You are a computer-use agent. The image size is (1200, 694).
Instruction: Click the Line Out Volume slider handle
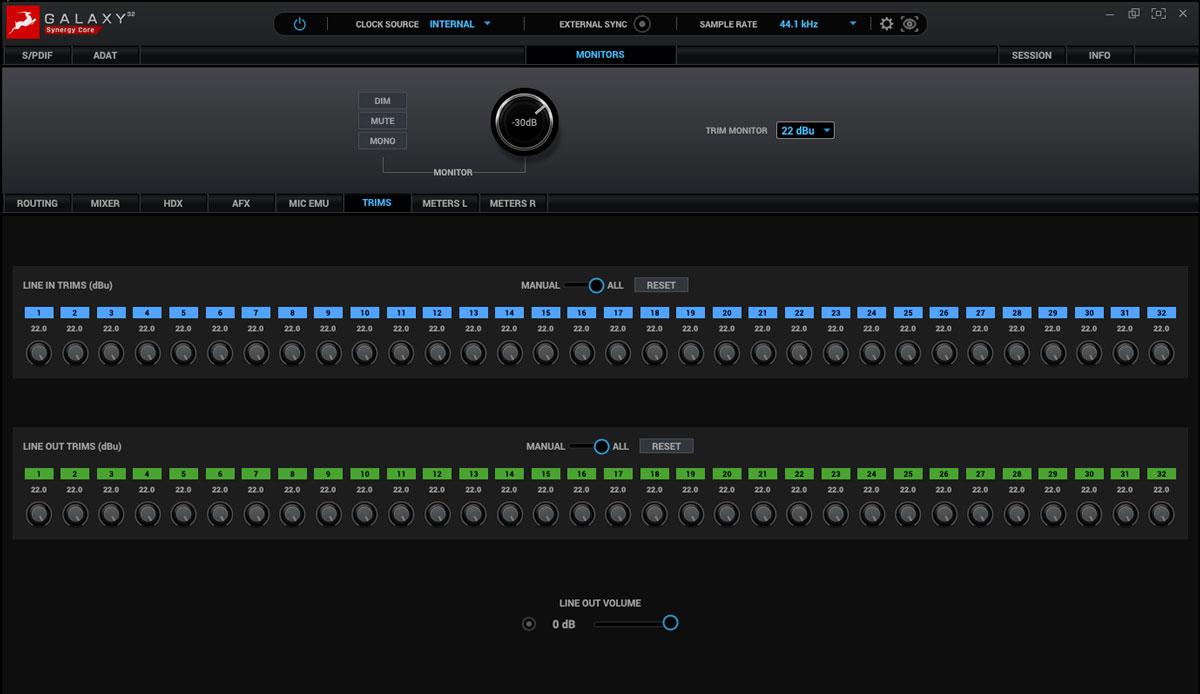tap(670, 623)
